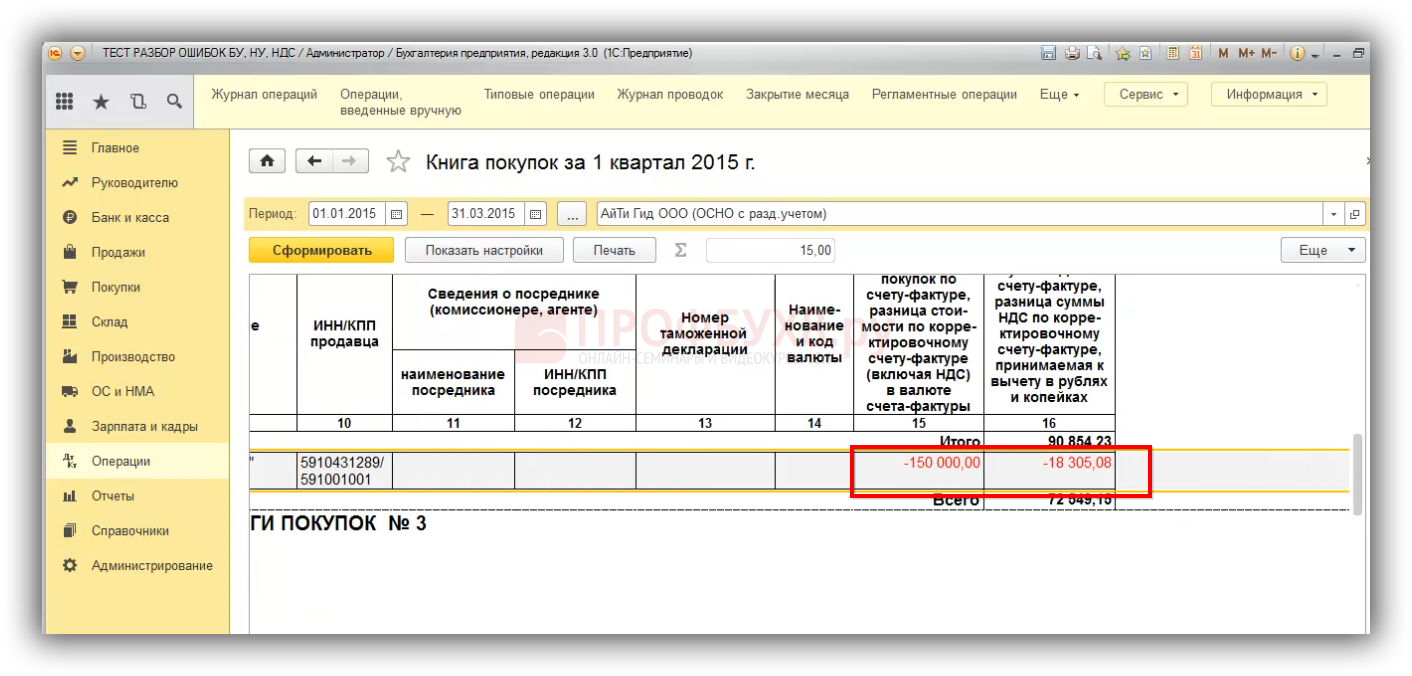Select Покупки in the left sidebar

tap(115, 287)
